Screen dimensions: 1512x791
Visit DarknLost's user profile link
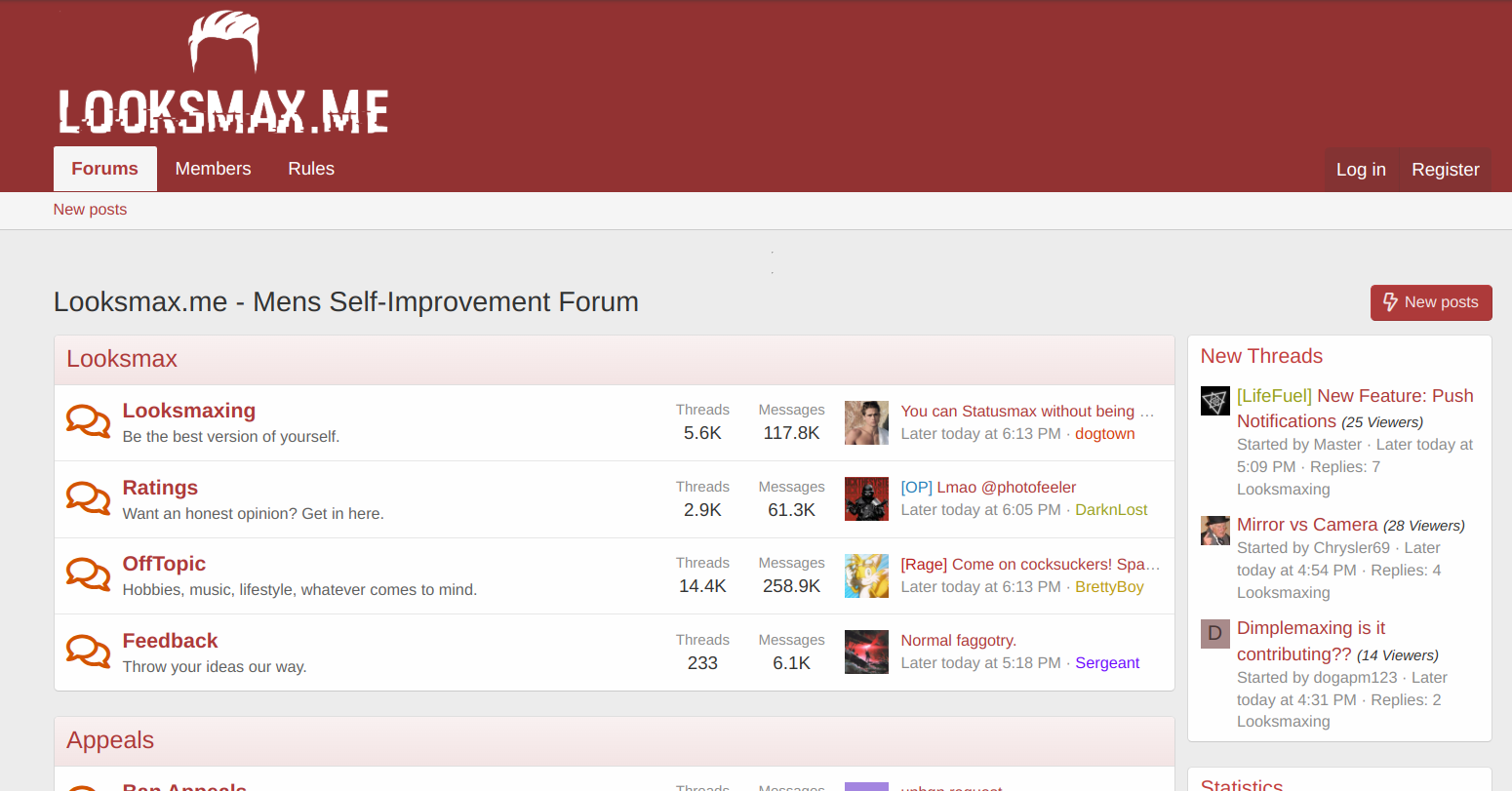[x=1111, y=510]
